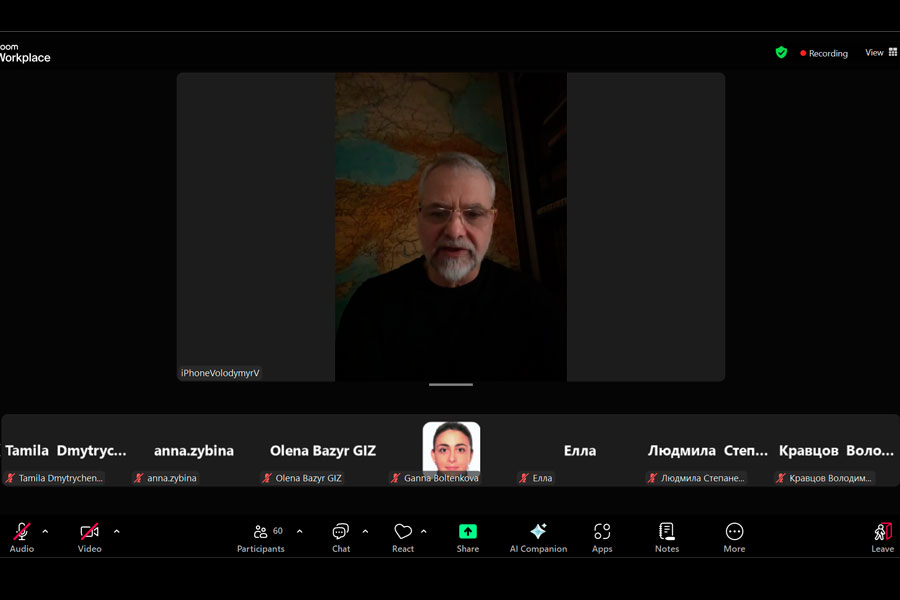The image size is (900, 600).
Task: Expand the Chat options arrow
Action: [365, 532]
